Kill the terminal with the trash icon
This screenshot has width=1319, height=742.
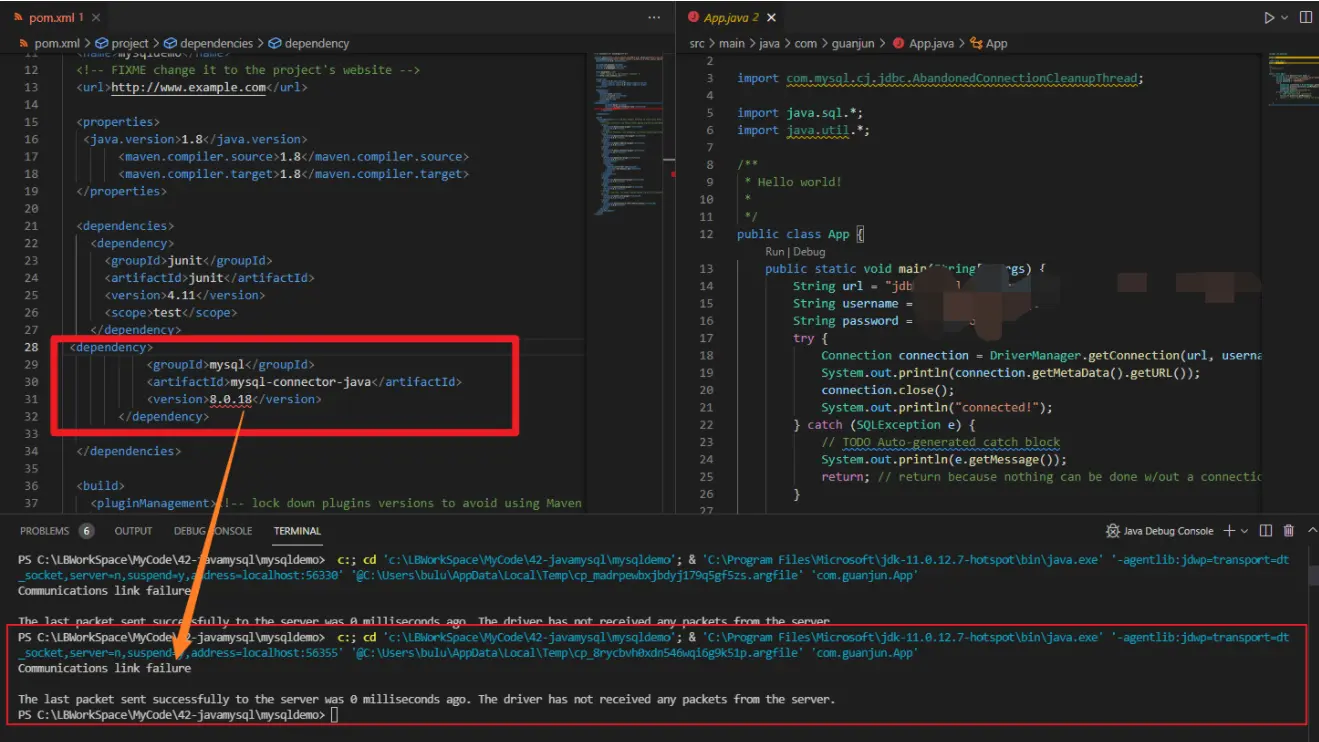[1289, 531]
